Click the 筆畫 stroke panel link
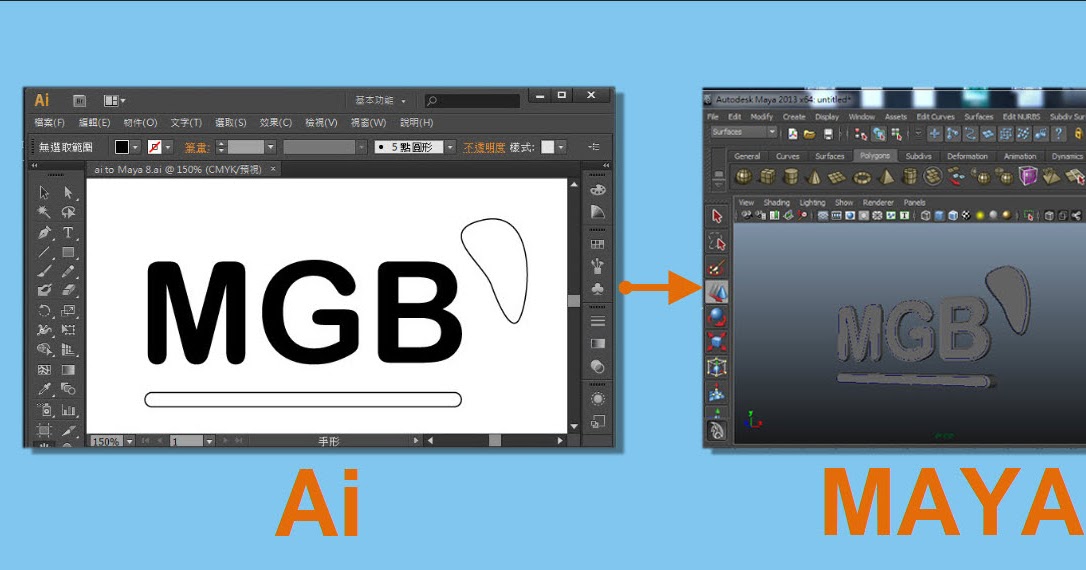The width and height of the screenshot is (1086, 570). tap(196, 148)
